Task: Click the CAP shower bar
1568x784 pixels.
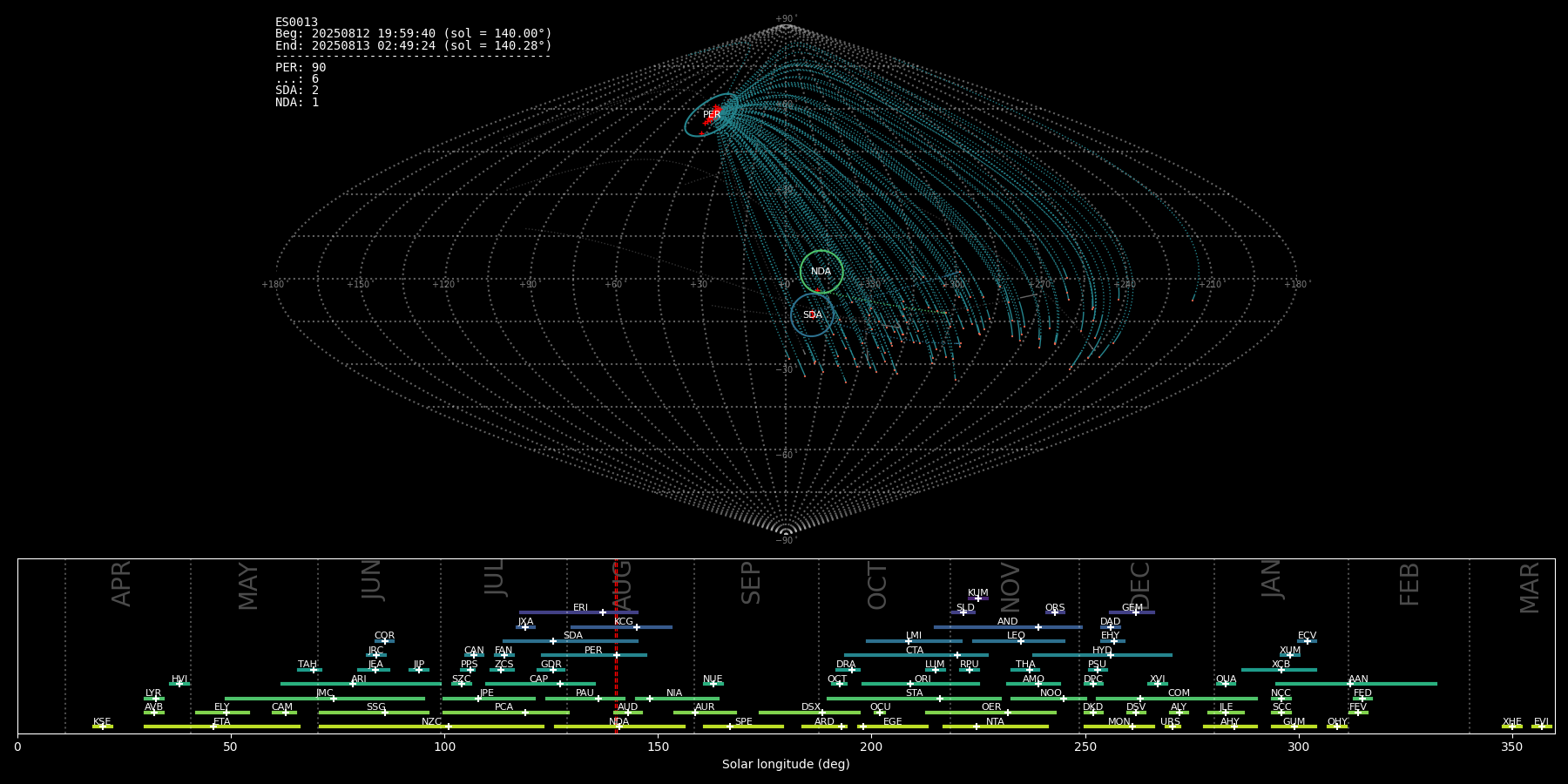Action: click(540, 684)
